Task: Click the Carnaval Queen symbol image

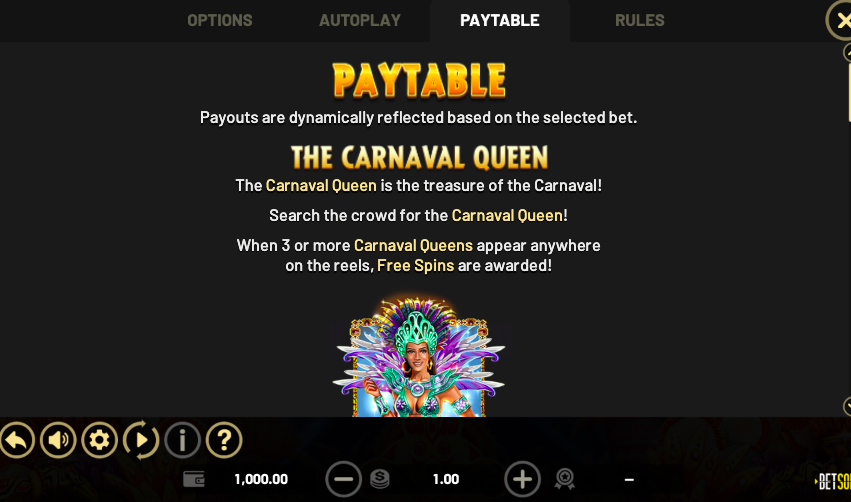Action: pyautogui.click(x=418, y=356)
